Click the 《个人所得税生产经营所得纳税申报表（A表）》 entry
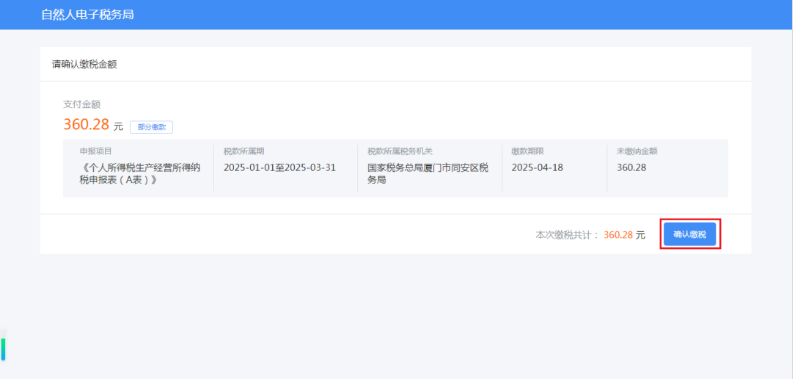The image size is (793, 379). point(140,174)
